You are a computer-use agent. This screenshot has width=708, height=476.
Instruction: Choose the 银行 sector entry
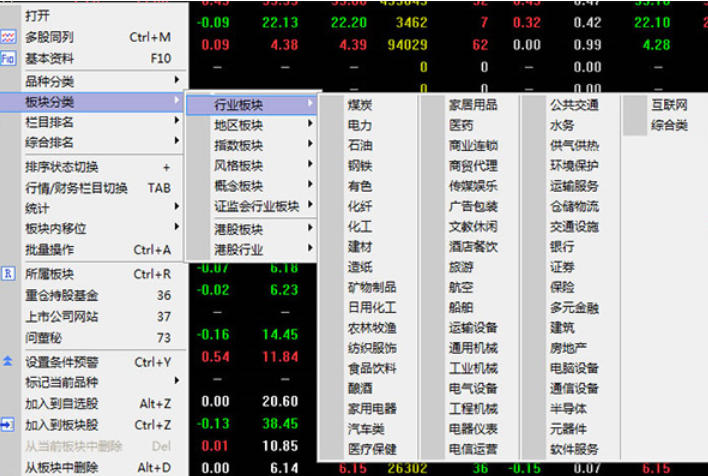point(562,246)
